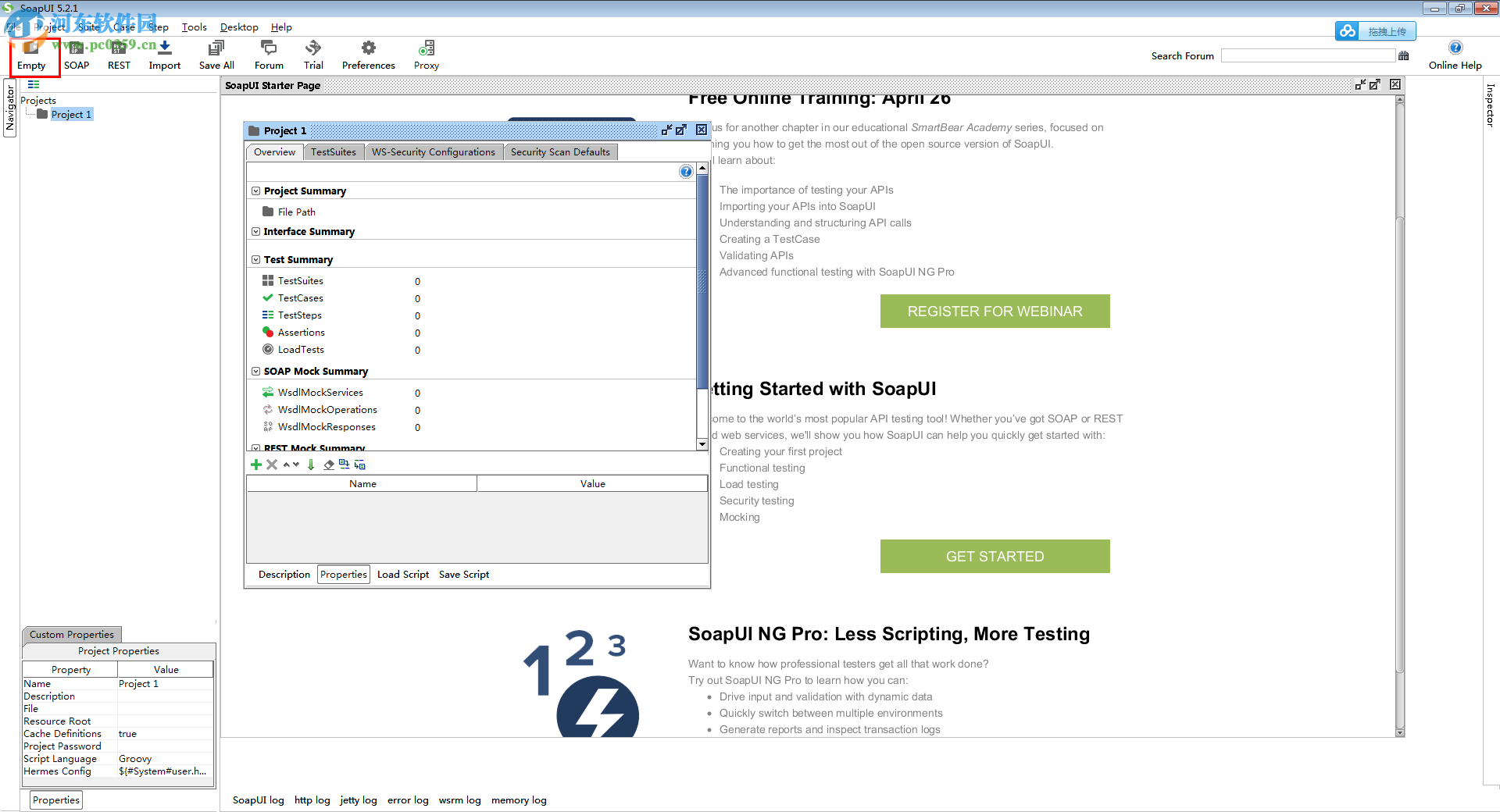Open the Tools menu
This screenshot has width=1500, height=812.
click(195, 27)
